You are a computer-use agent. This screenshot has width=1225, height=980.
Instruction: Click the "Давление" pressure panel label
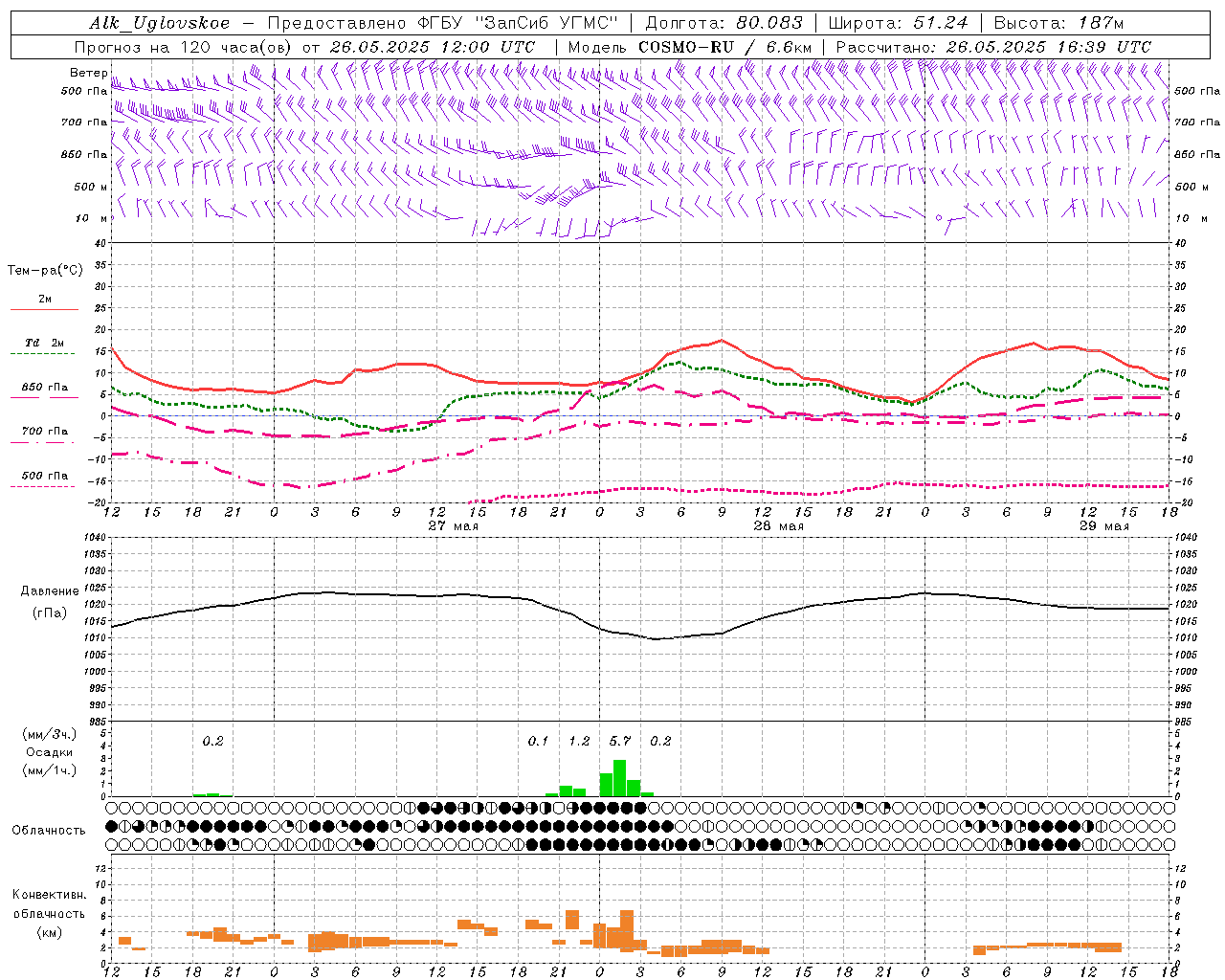50,591
